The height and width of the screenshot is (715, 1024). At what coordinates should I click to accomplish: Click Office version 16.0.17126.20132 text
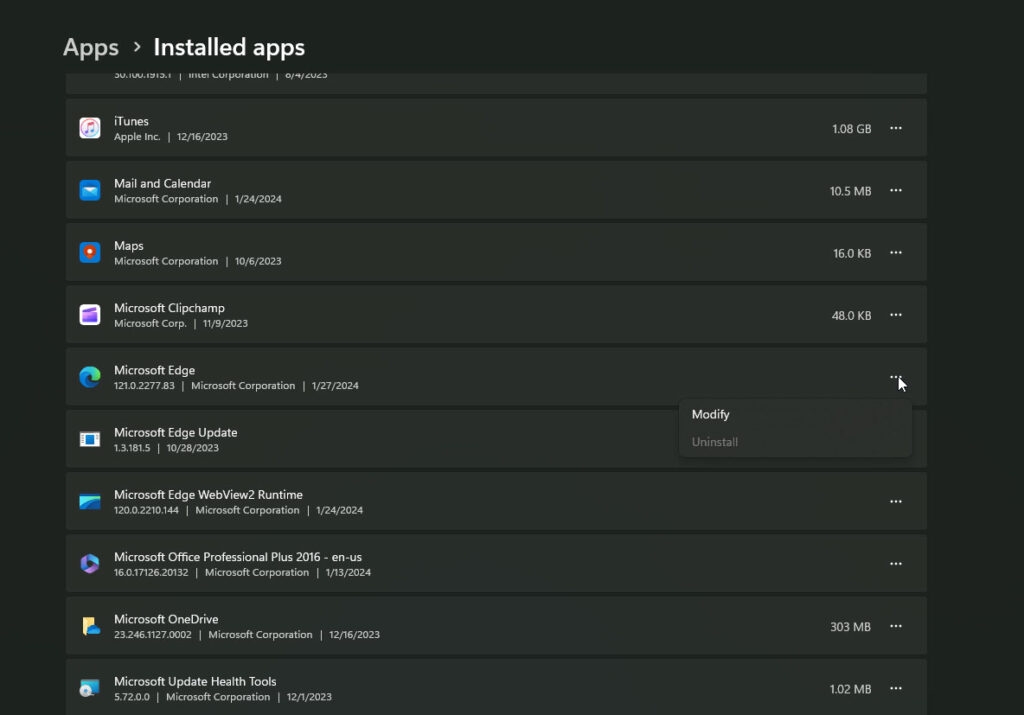pyautogui.click(x=151, y=573)
